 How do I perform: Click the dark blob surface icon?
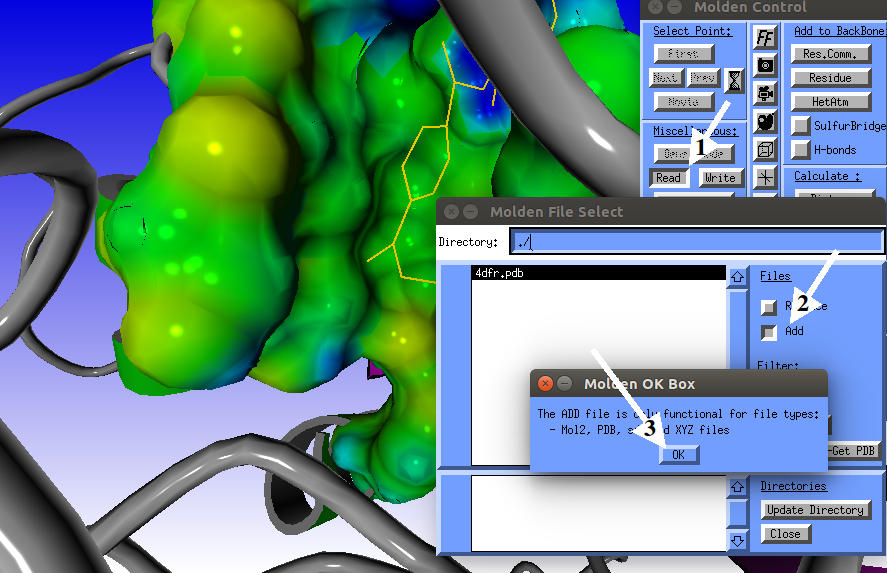(765, 122)
